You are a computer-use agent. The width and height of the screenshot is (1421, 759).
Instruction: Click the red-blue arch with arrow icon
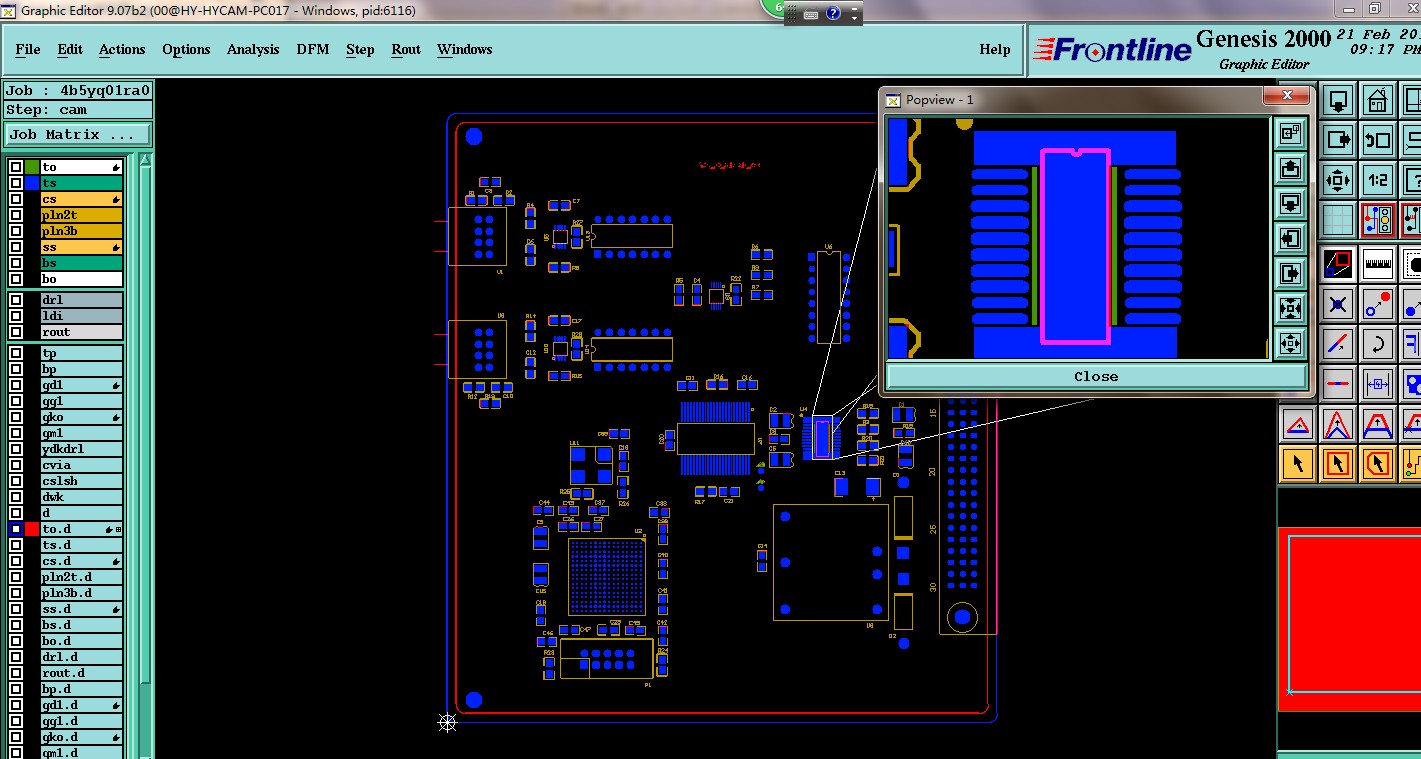pos(1378,424)
